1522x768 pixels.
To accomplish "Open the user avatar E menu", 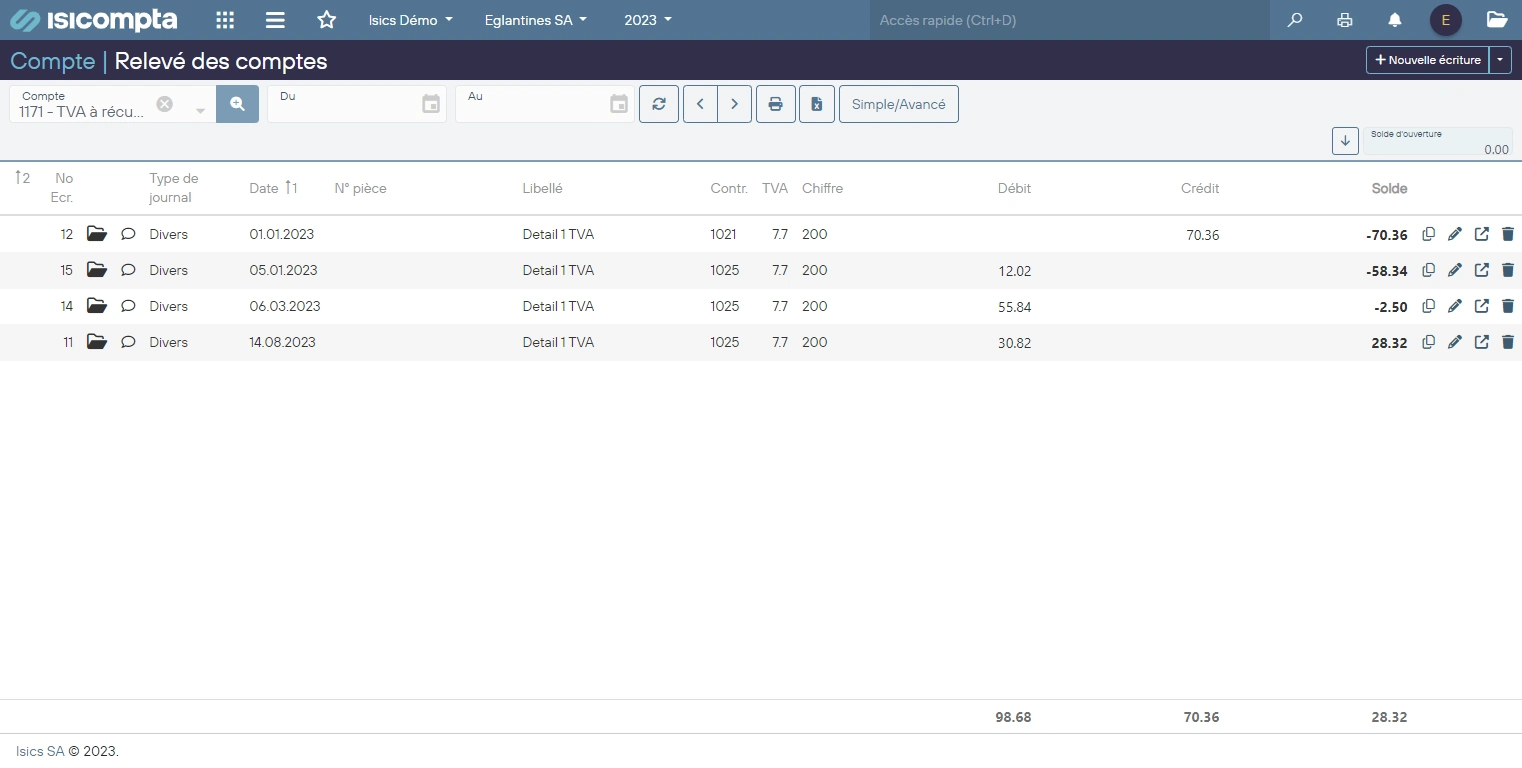I will [x=1446, y=20].
